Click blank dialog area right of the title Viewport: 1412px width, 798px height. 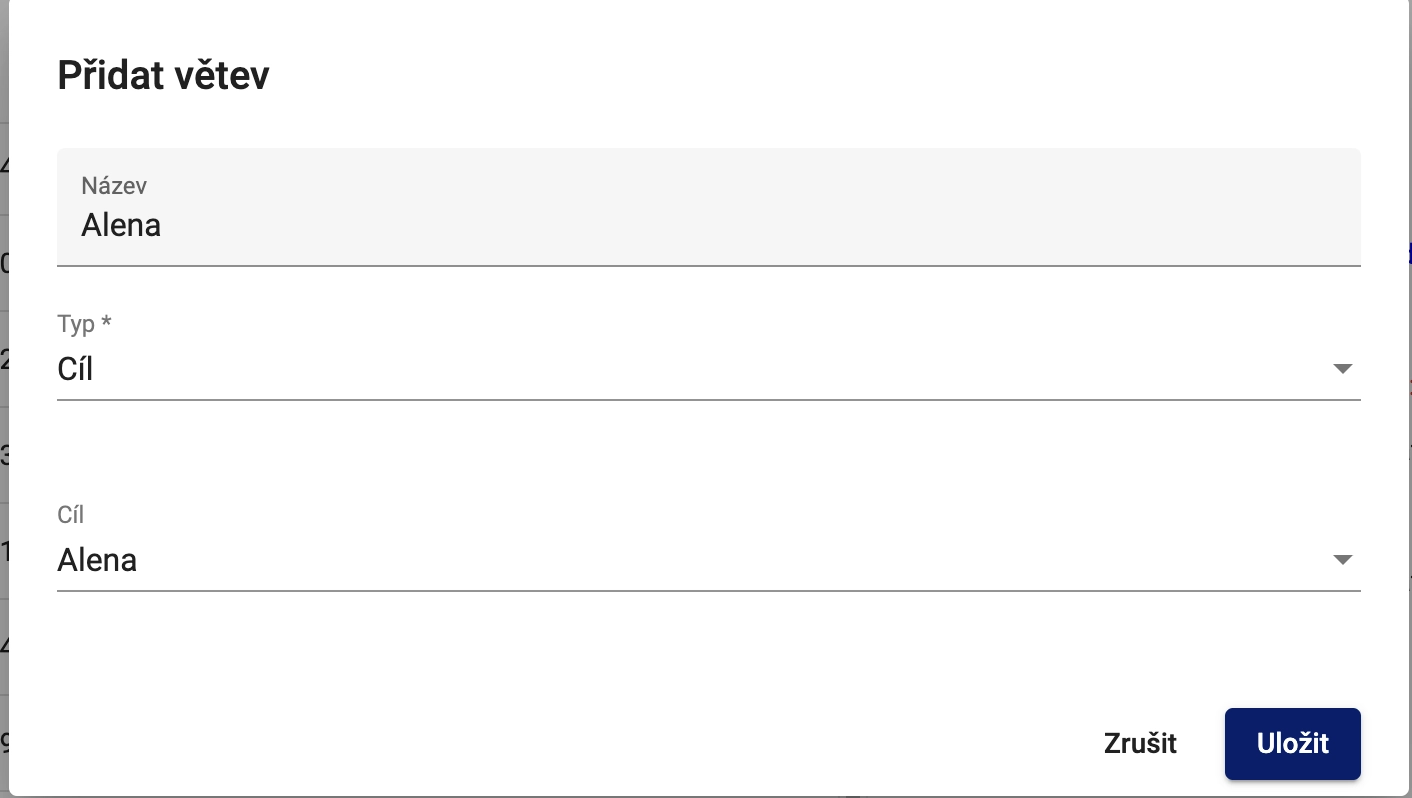[x=800, y=76]
